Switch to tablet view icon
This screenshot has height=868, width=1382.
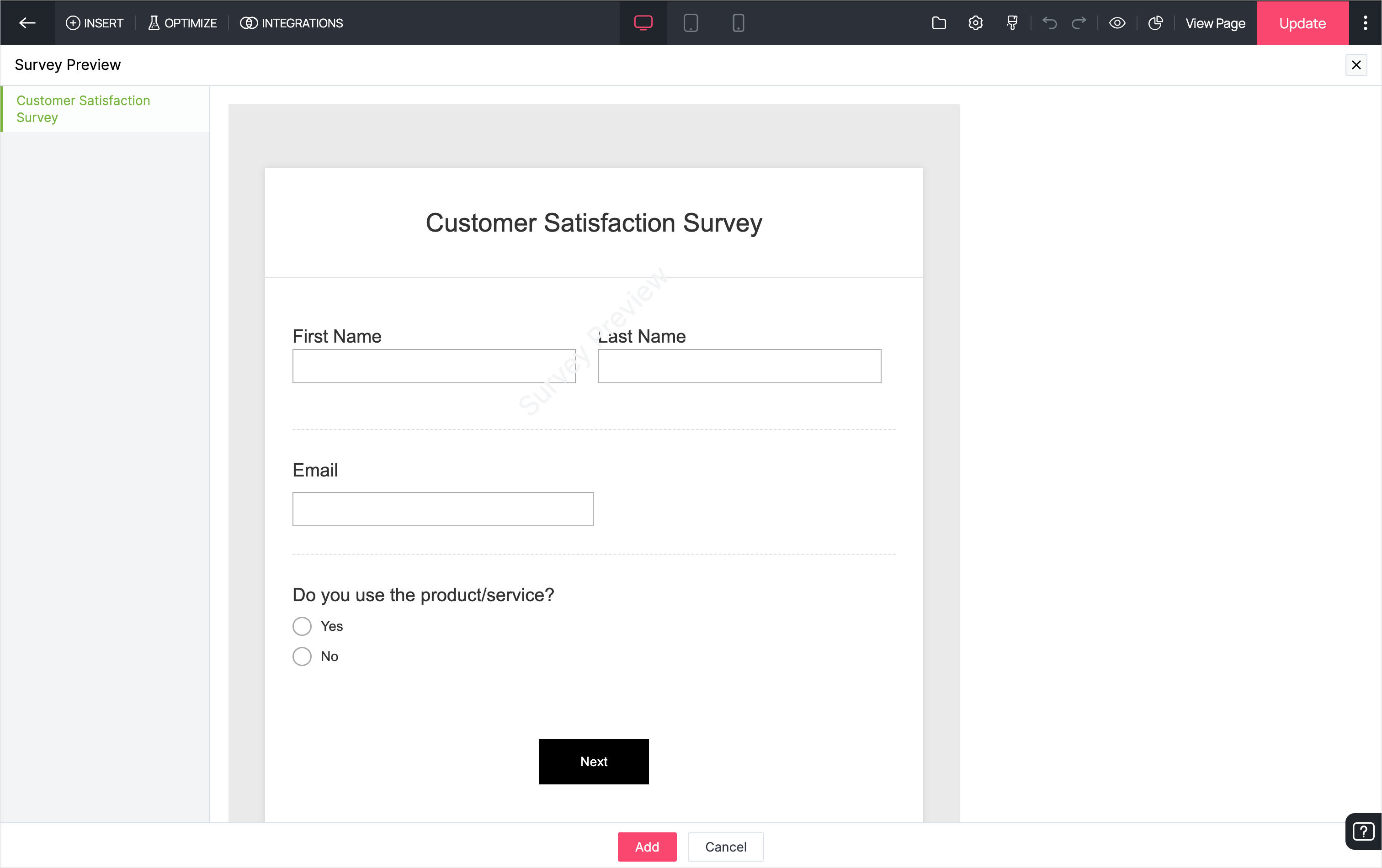click(691, 23)
